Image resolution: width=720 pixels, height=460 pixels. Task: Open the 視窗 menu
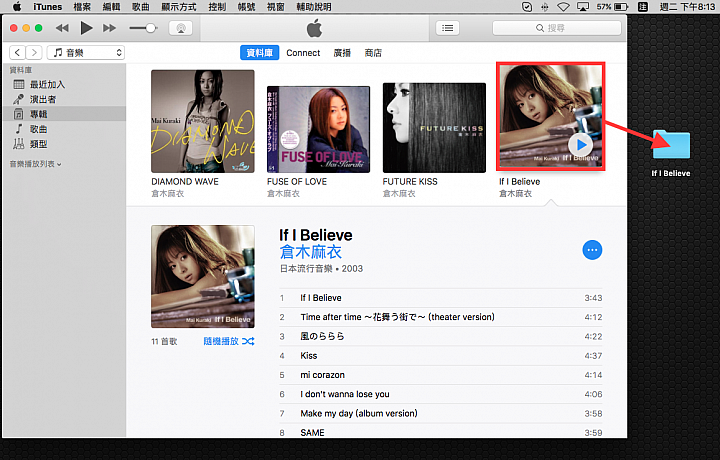(276, 7)
